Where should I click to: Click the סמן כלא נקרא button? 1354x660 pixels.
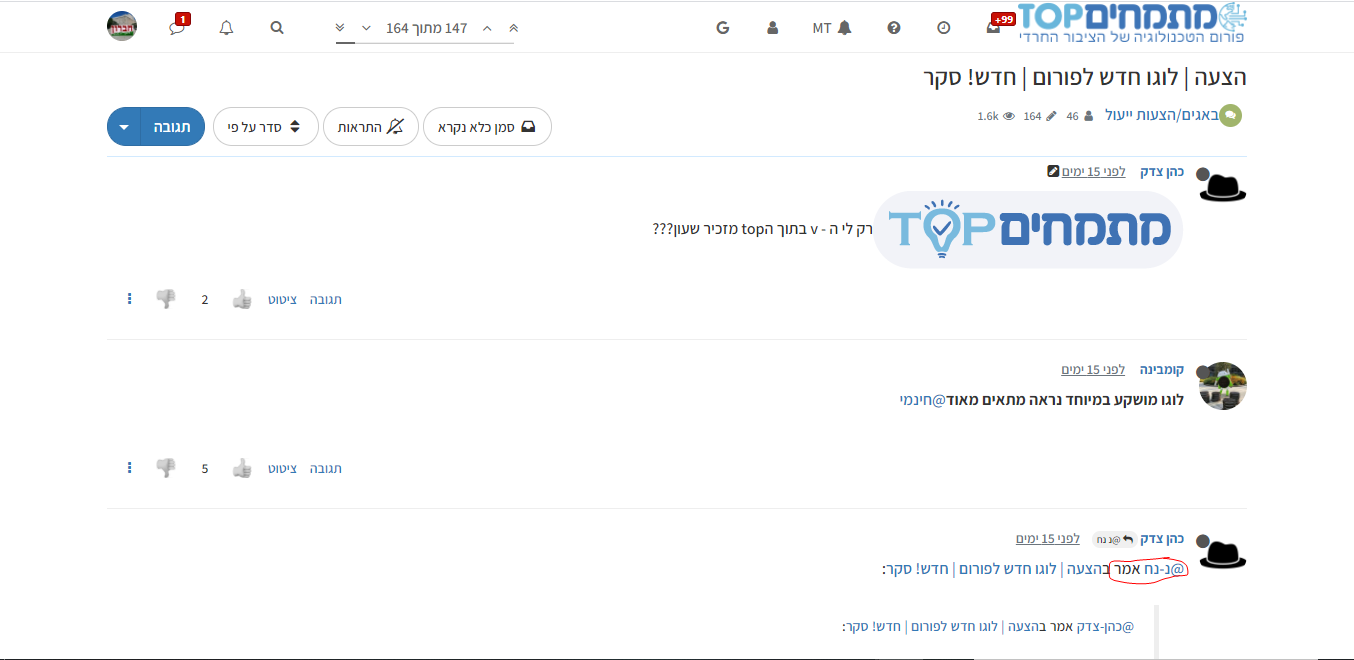487,127
